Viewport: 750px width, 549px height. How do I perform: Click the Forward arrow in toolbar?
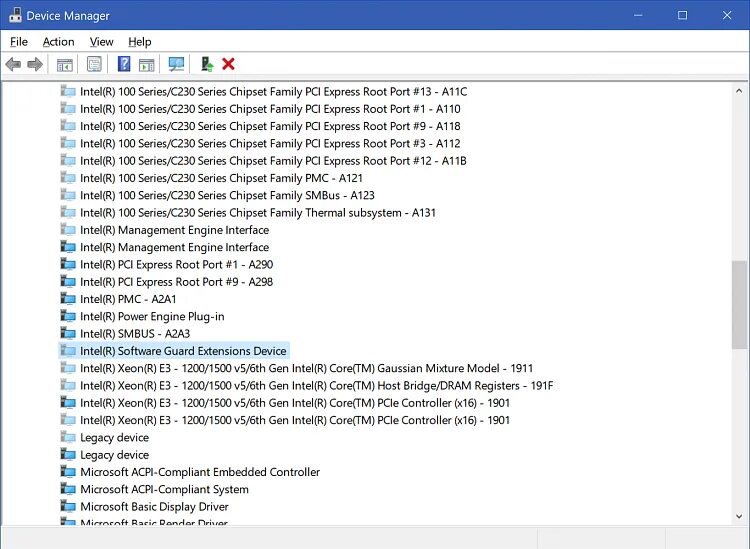pos(35,64)
